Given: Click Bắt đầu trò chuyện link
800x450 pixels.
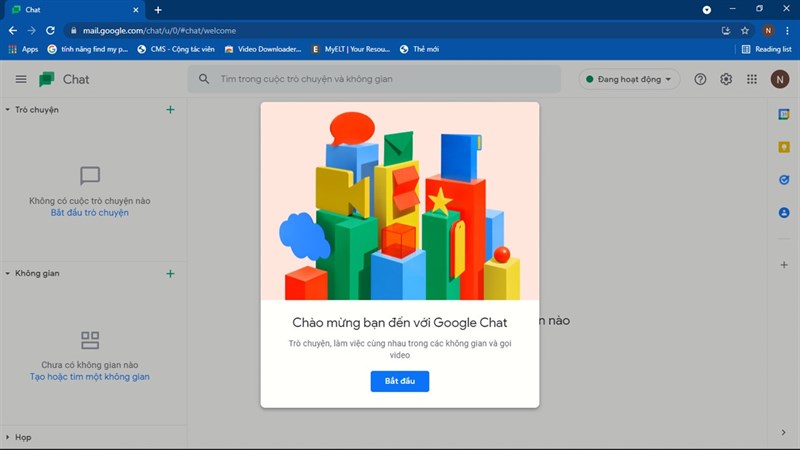Looking at the screenshot, I should 89,213.
